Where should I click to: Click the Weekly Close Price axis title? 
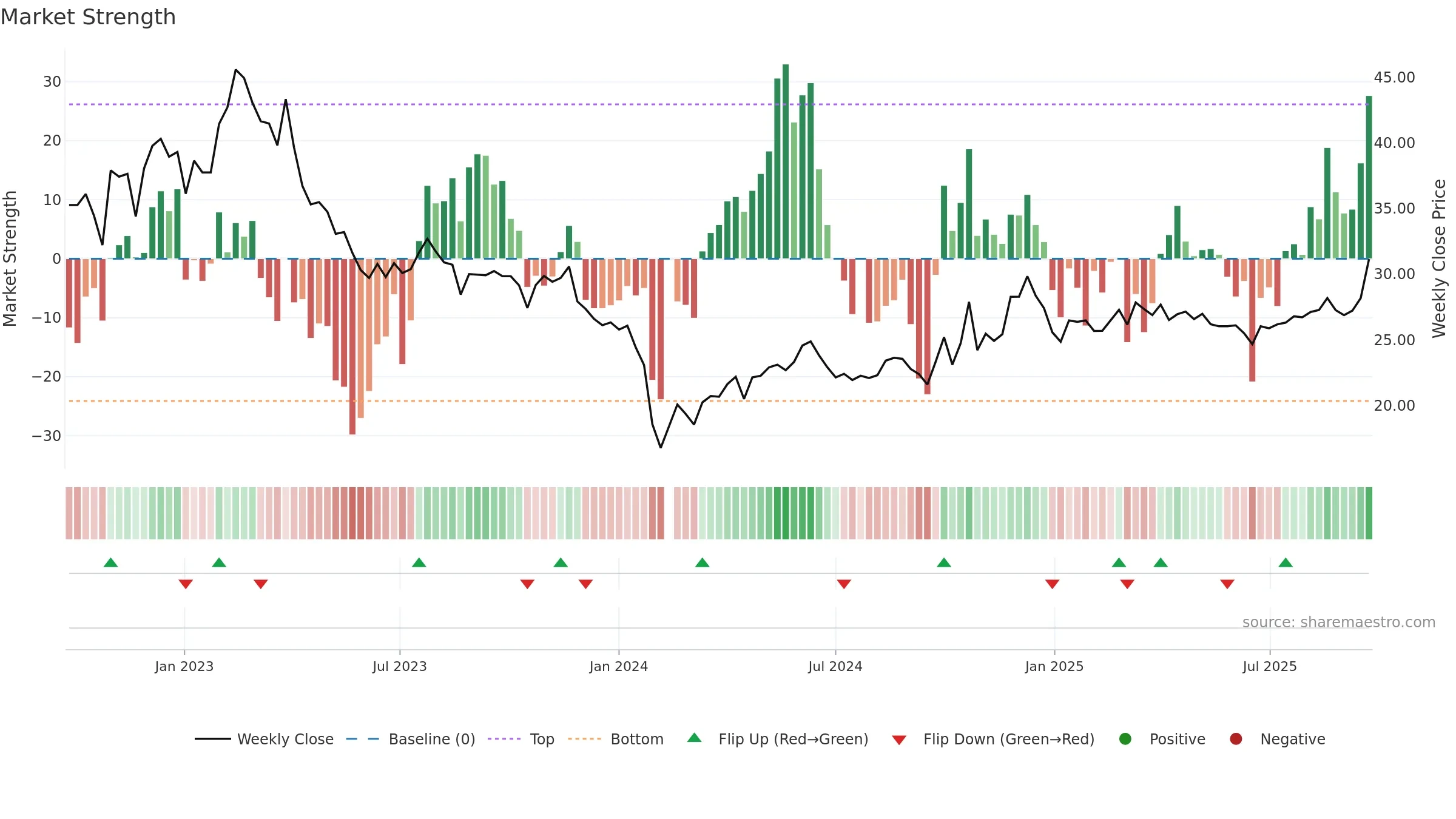1440,258
